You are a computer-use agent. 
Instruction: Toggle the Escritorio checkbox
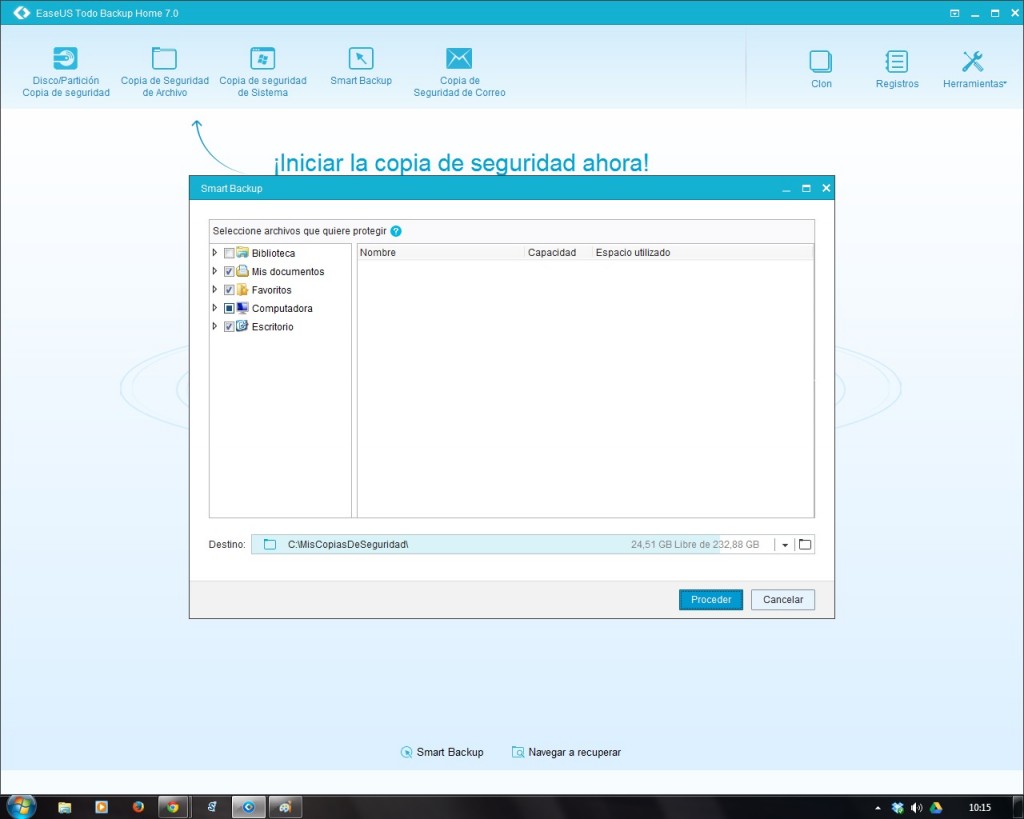pyautogui.click(x=229, y=327)
